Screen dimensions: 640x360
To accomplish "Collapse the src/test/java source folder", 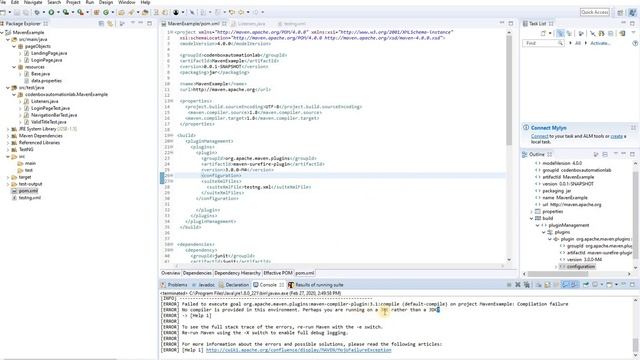I will coord(8,87).
